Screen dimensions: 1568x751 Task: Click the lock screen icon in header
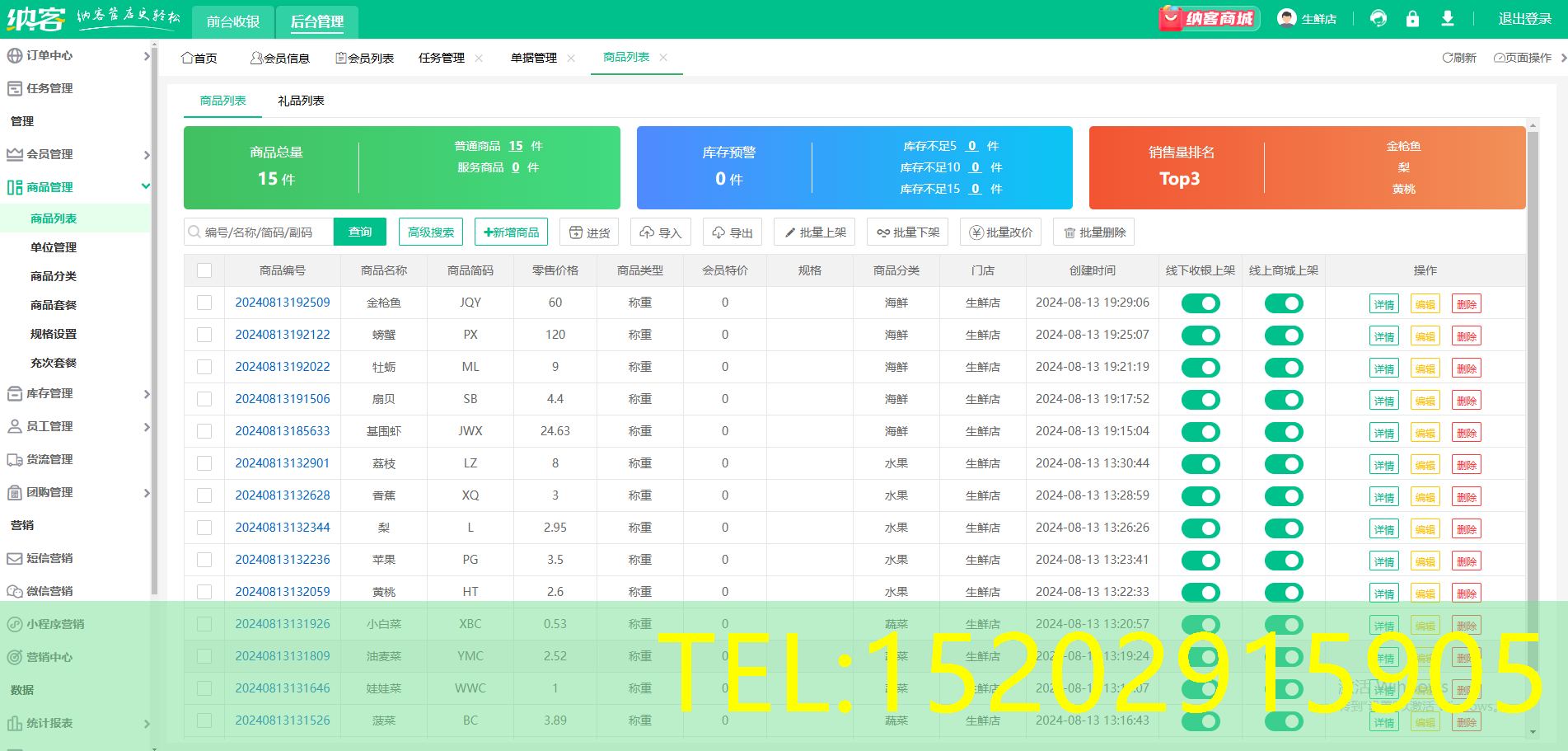tap(1412, 18)
